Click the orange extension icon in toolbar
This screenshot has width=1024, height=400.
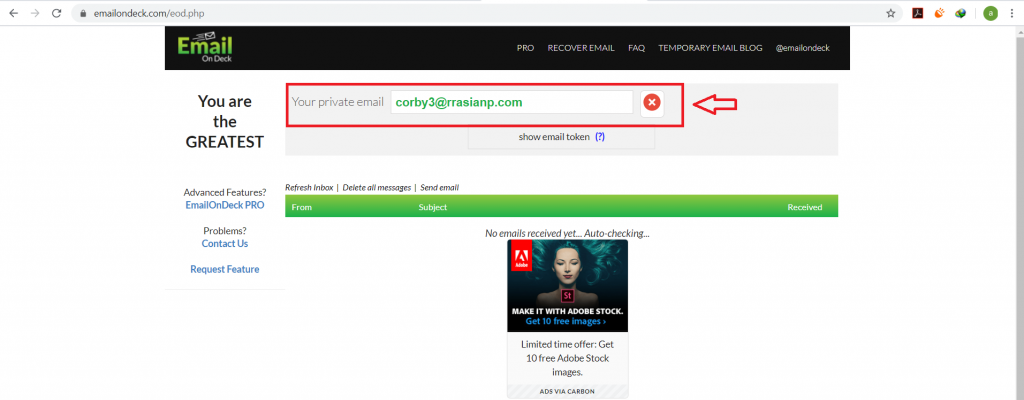939,13
